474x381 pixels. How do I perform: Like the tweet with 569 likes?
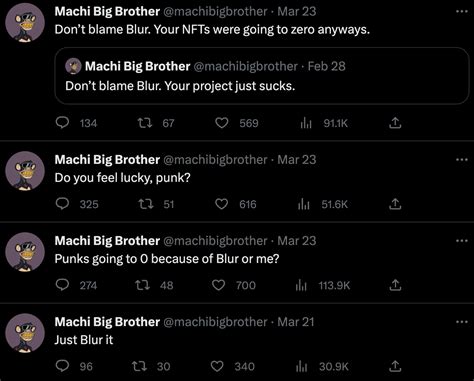tap(222, 123)
